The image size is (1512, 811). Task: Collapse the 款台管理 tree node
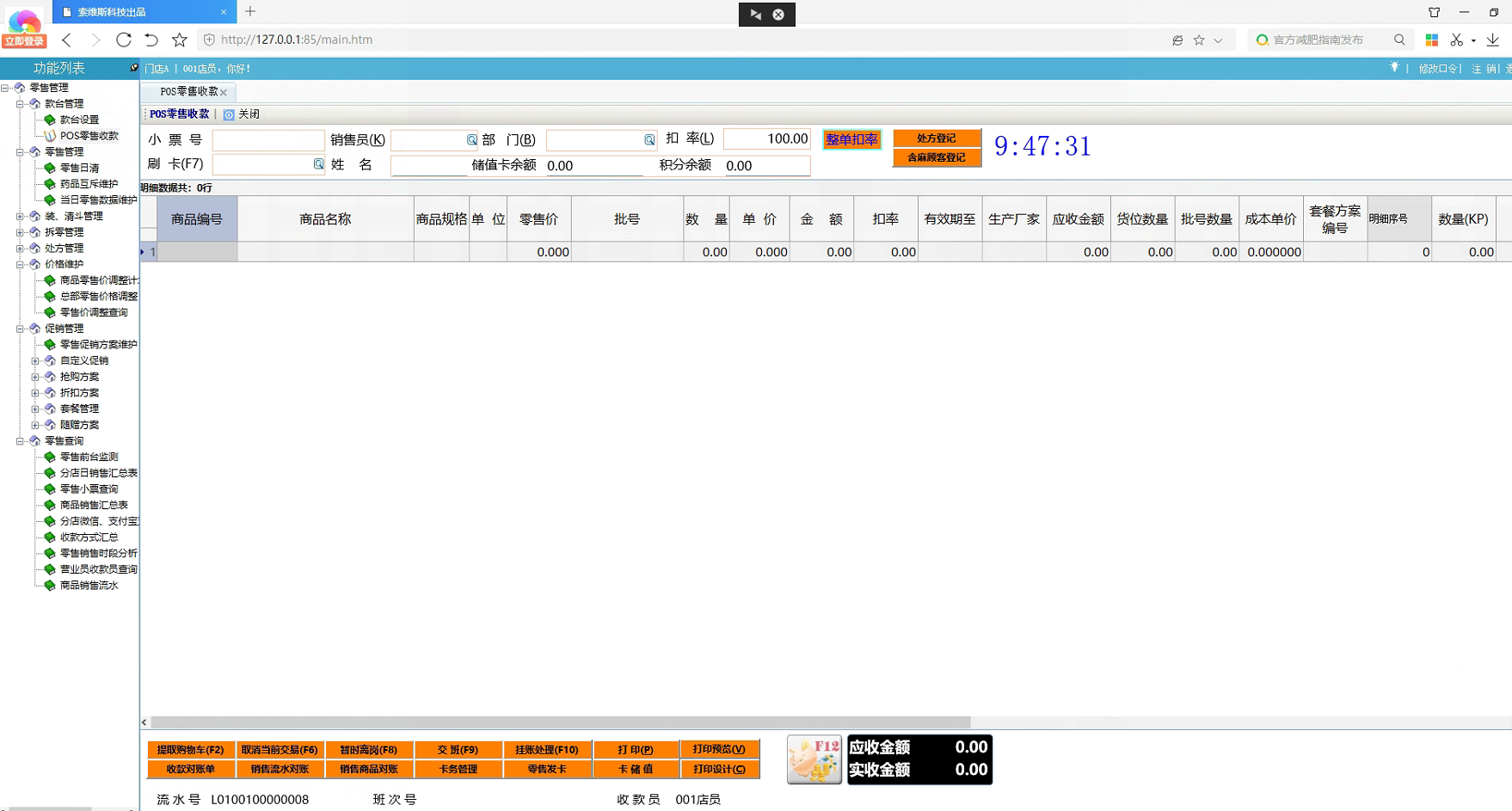(x=20, y=104)
